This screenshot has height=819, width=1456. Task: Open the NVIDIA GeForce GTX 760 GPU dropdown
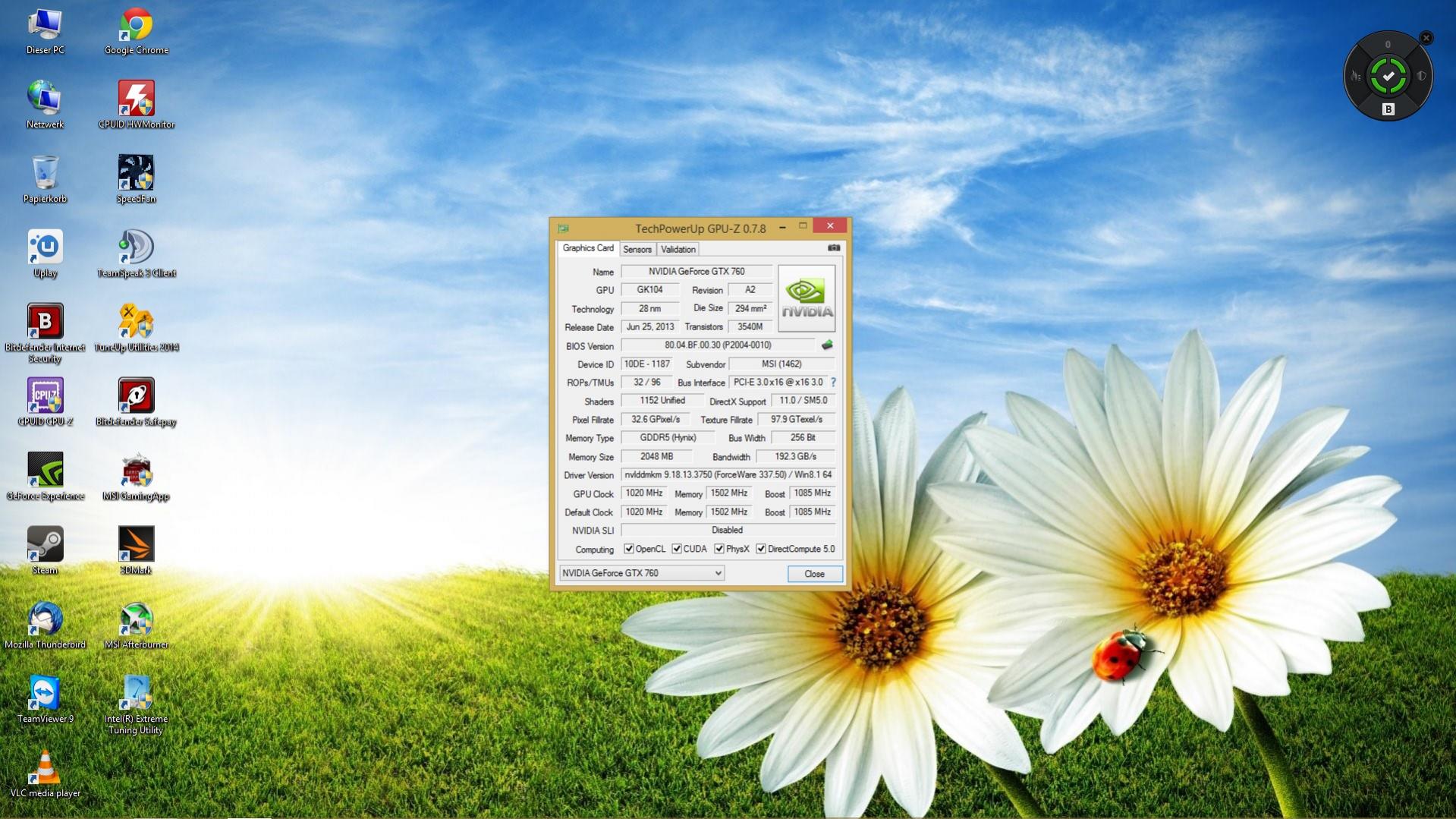(641, 573)
